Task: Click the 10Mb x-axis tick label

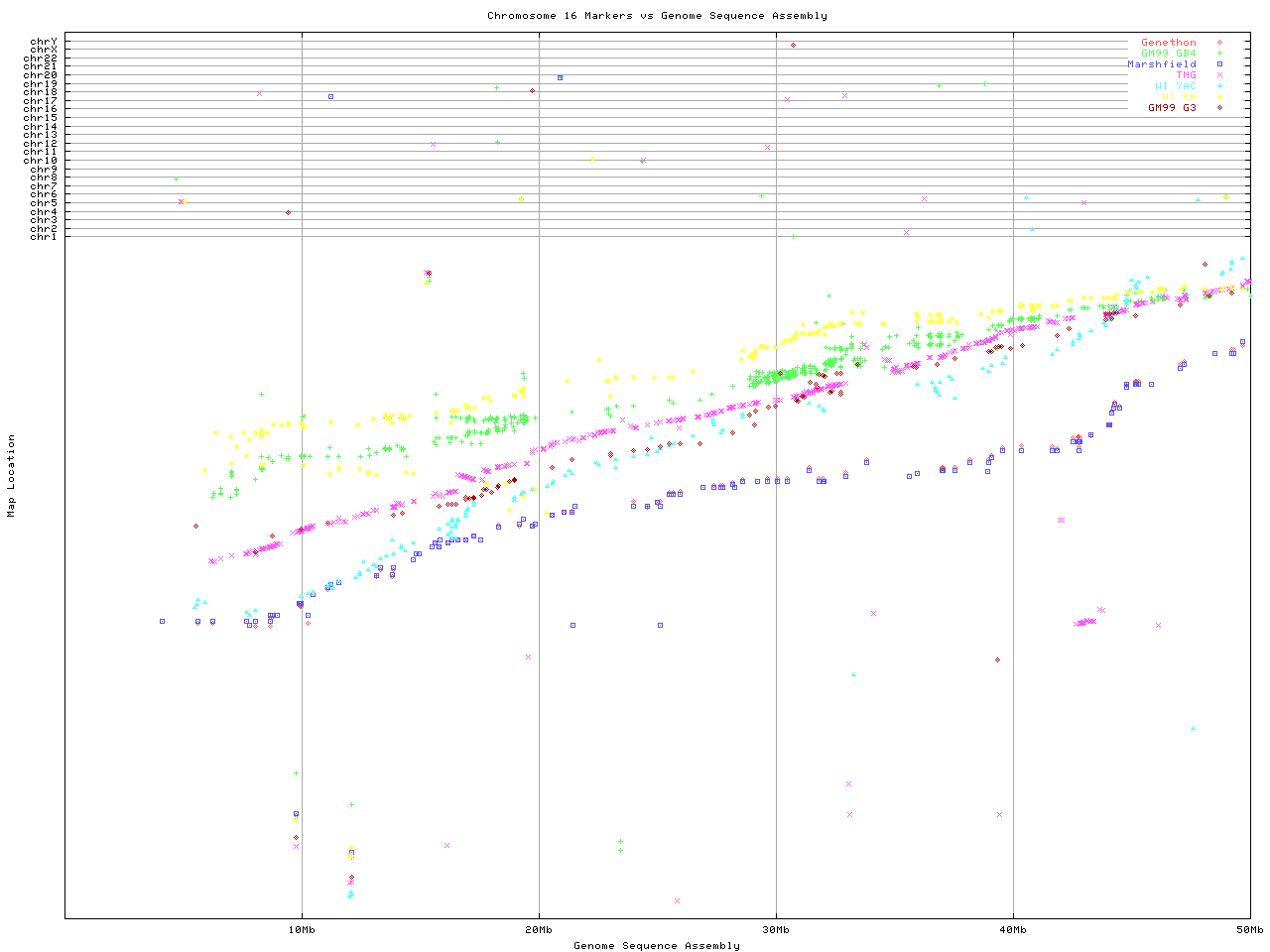Action: click(302, 929)
